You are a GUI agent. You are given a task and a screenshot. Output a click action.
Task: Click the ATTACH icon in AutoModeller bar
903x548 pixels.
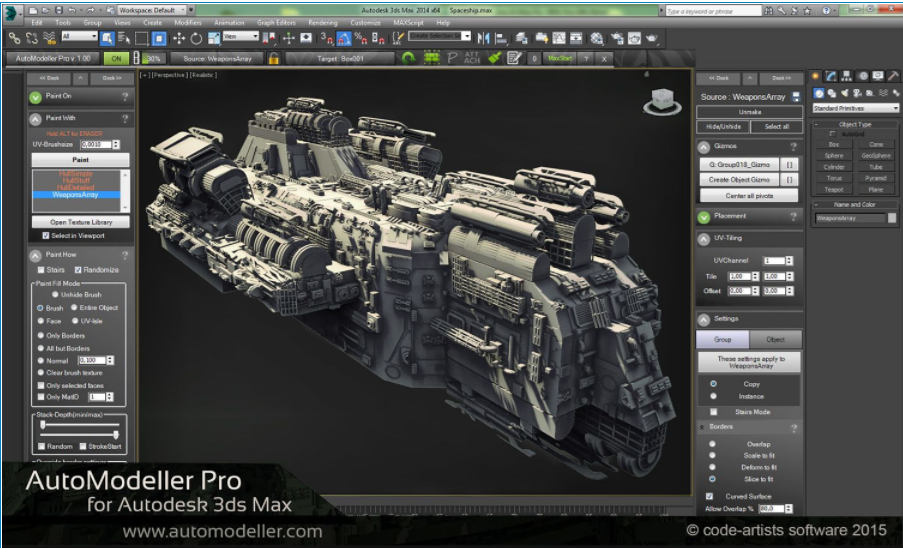(472, 58)
